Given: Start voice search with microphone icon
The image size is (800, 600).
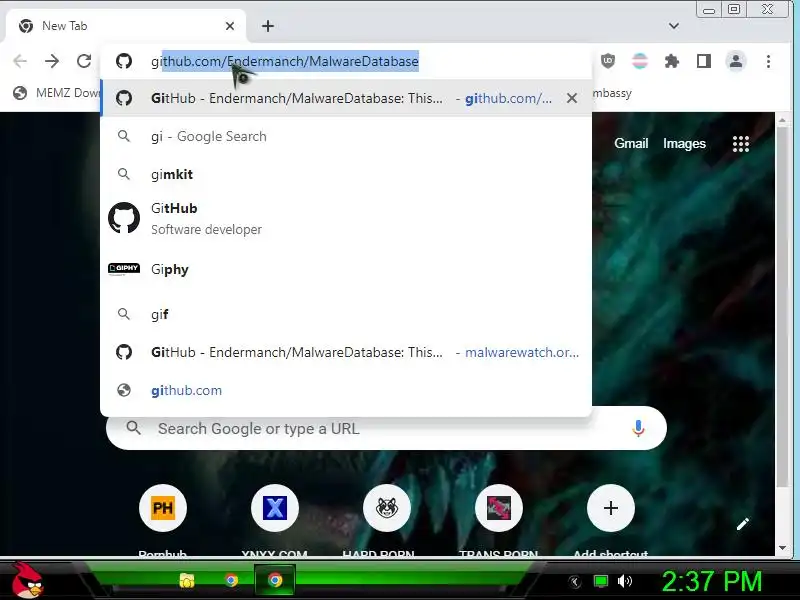Looking at the screenshot, I should 638,428.
